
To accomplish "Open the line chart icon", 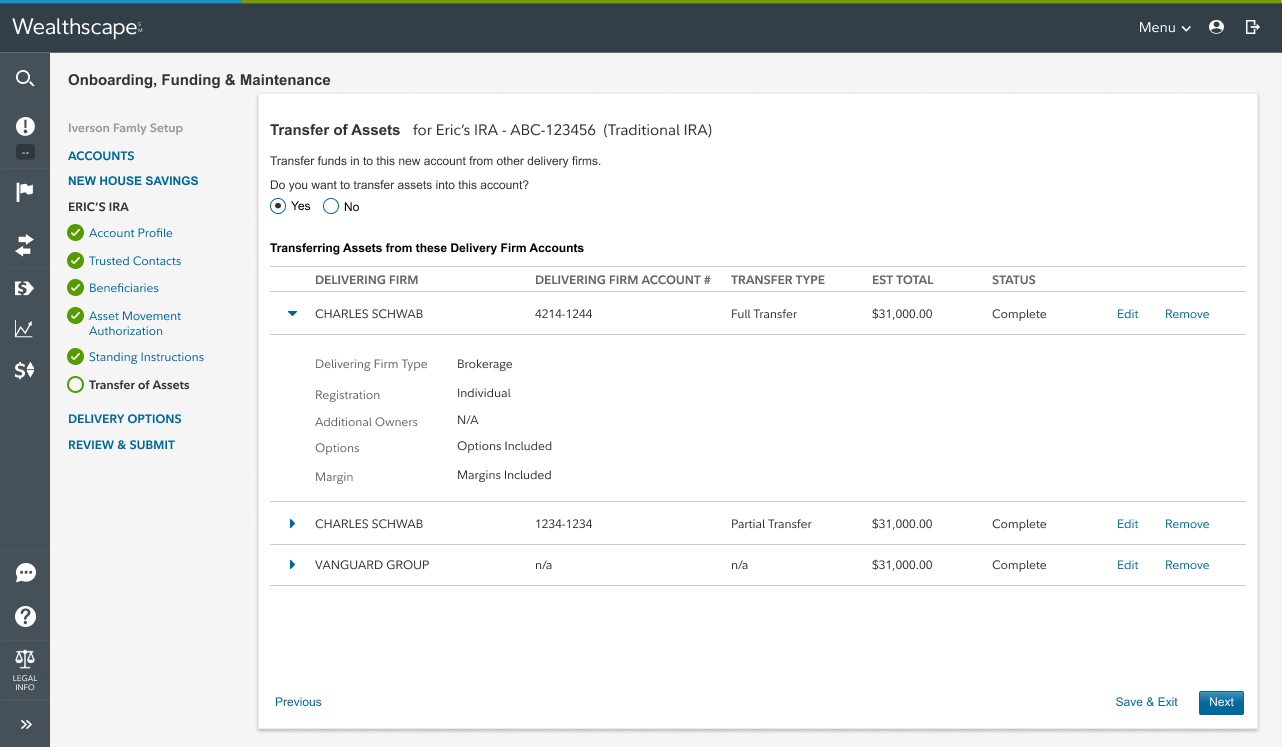I will (x=25, y=328).
